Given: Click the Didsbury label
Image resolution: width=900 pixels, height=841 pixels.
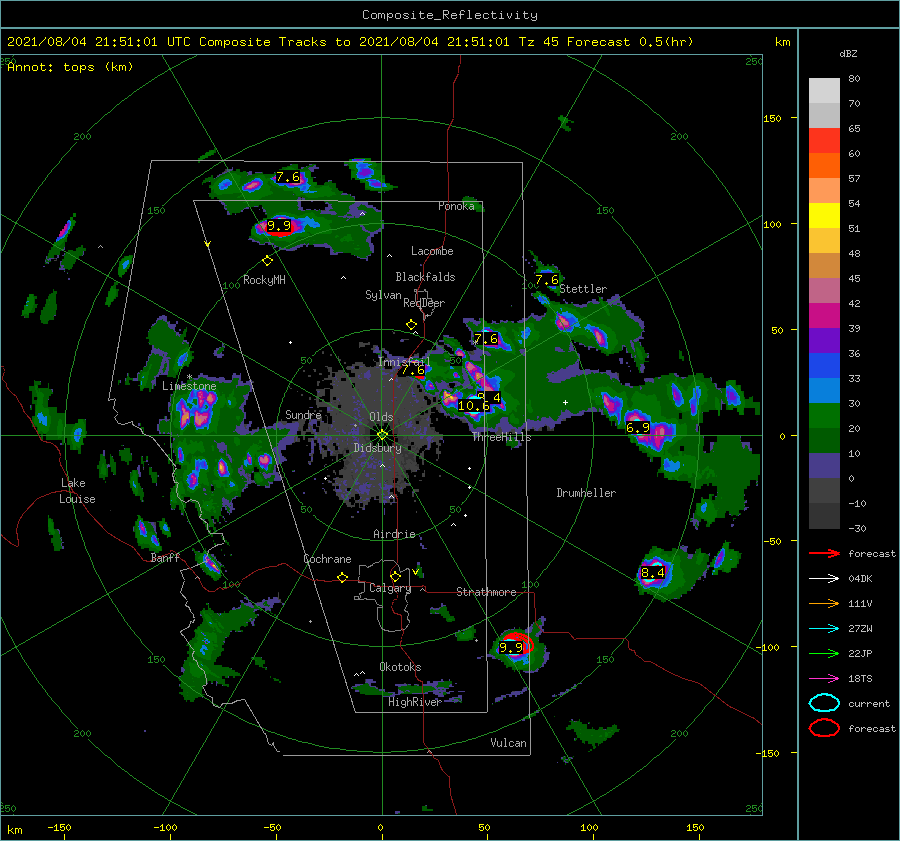Looking at the screenshot, I should coord(378,448).
